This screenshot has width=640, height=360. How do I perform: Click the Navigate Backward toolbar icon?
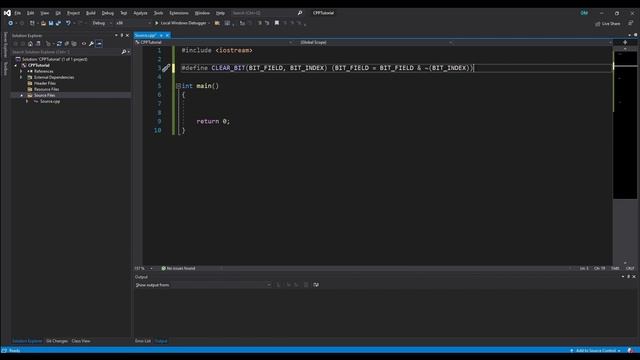[11, 23]
